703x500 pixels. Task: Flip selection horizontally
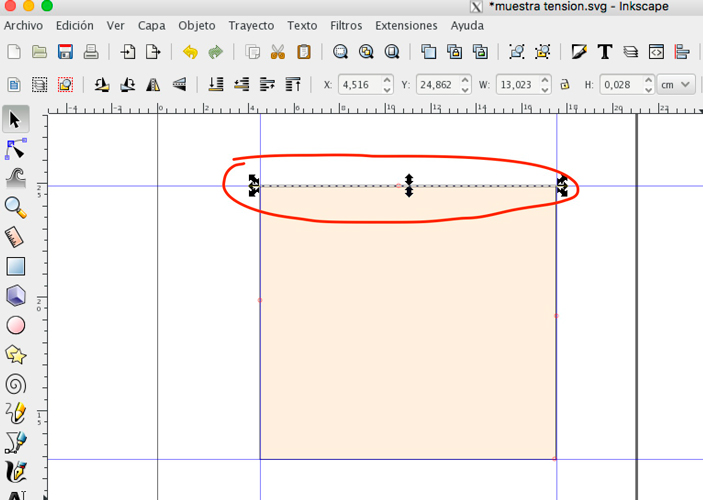click(x=153, y=84)
